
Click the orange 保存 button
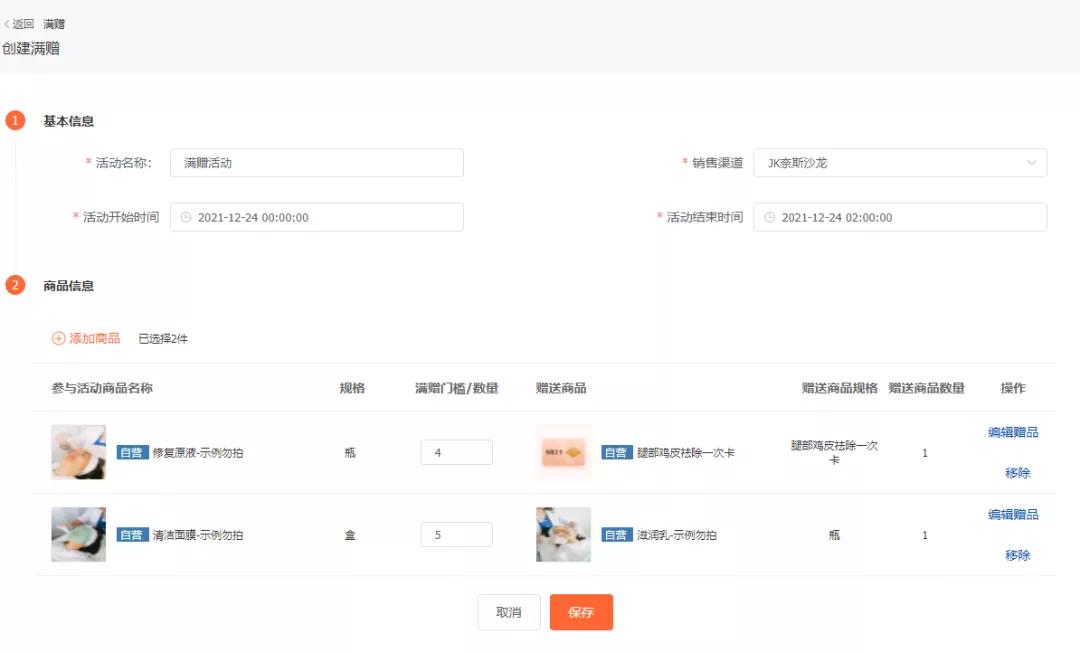tap(581, 612)
